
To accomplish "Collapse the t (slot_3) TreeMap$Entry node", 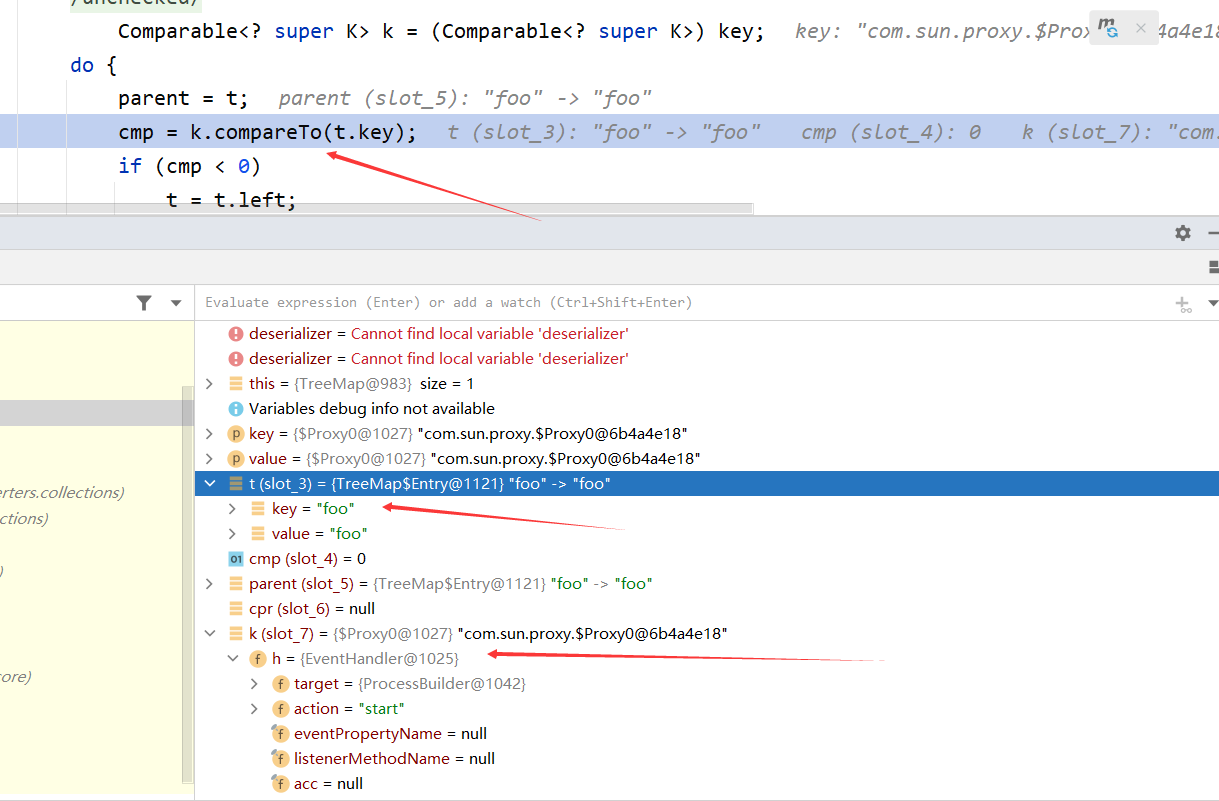I will coord(209,483).
